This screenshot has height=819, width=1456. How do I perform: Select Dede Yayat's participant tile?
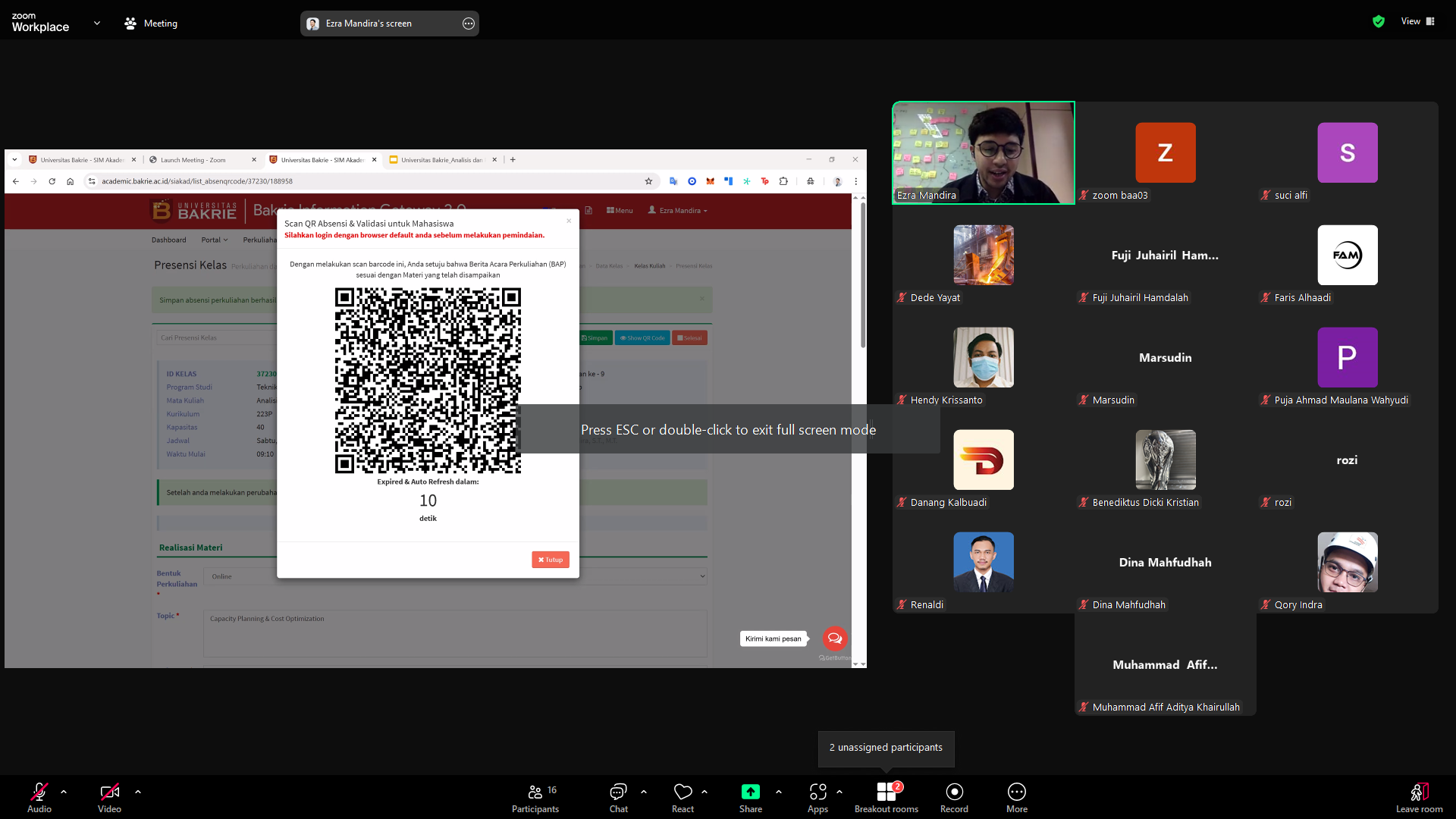pos(984,256)
